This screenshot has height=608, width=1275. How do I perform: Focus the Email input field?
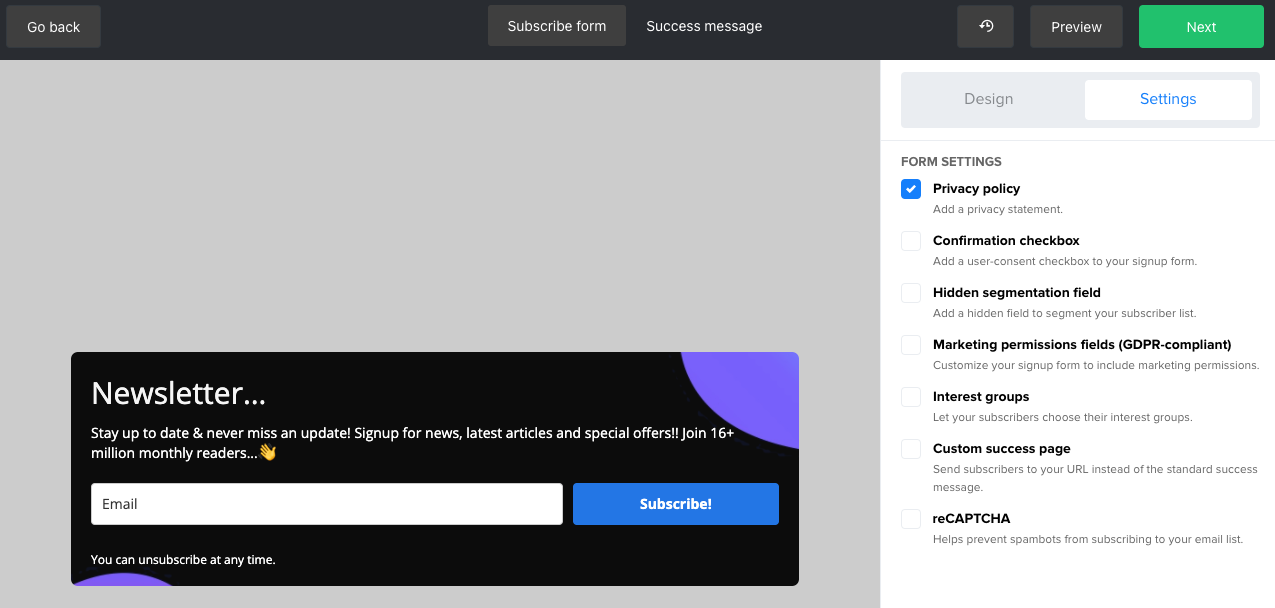click(327, 504)
